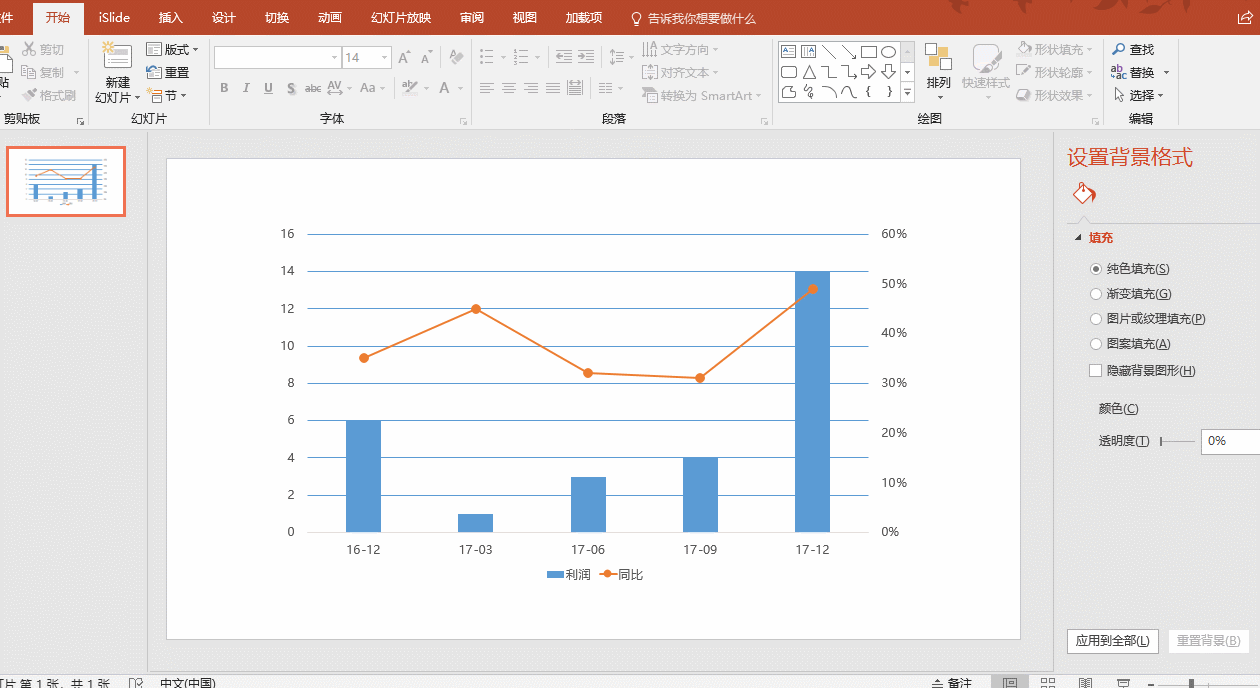Screen dimensions: 1260x688
Task: Expand the Layout (版式) dropdown
Action: pyautogui.click(x=173, y=49)
